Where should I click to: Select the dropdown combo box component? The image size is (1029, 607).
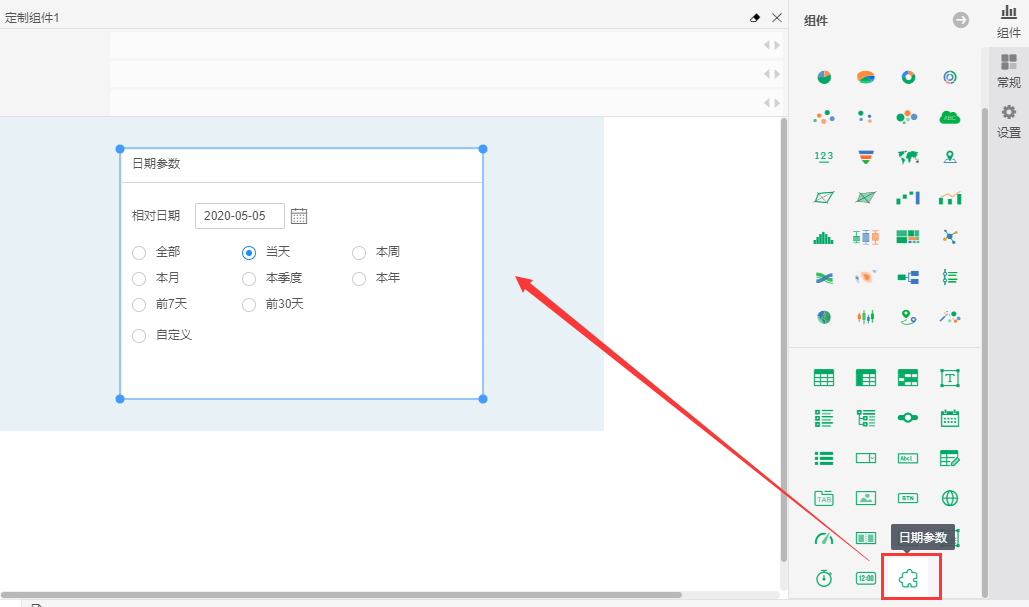click(x=866, y=458)
